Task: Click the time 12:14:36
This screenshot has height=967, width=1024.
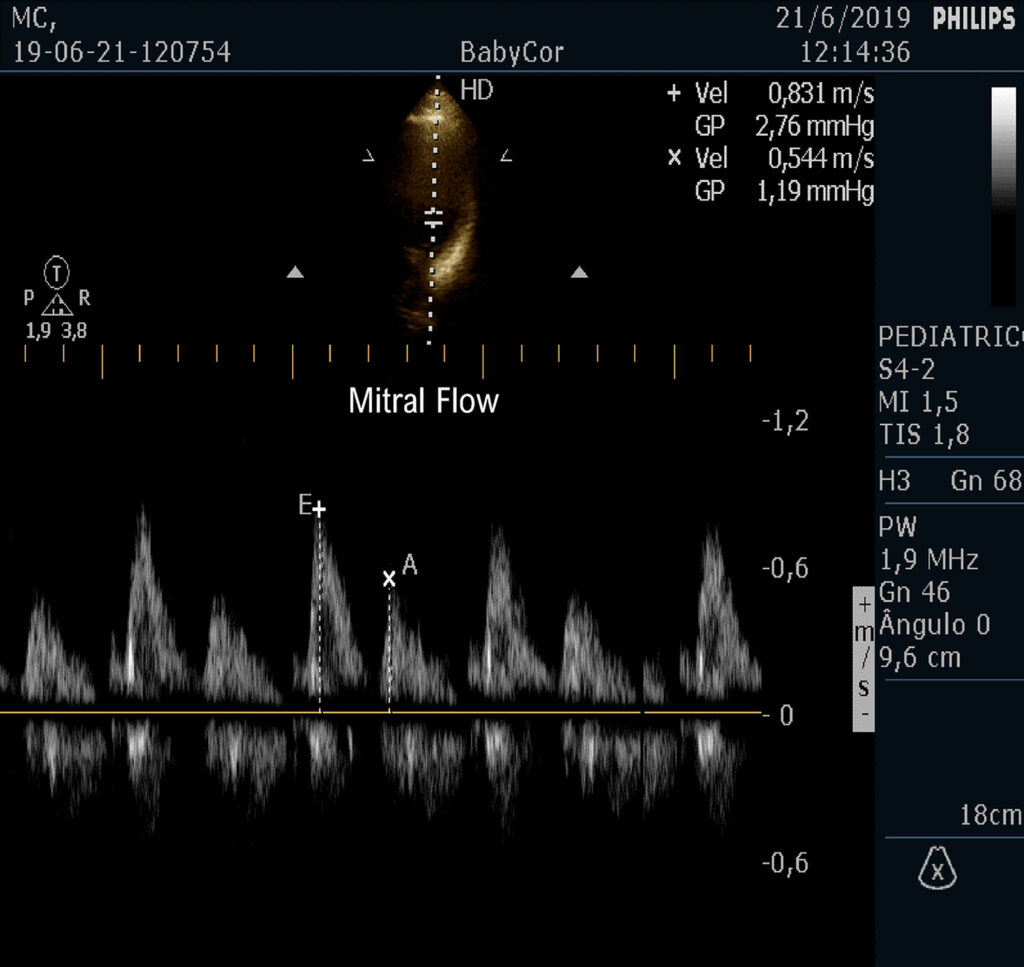Action: [x=855, y=52]
